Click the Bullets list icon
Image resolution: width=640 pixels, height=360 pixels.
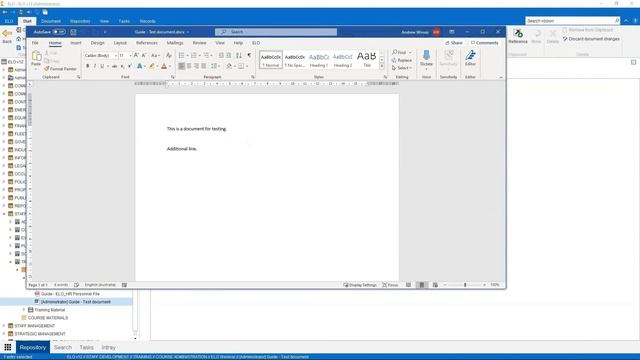[182, 55]
